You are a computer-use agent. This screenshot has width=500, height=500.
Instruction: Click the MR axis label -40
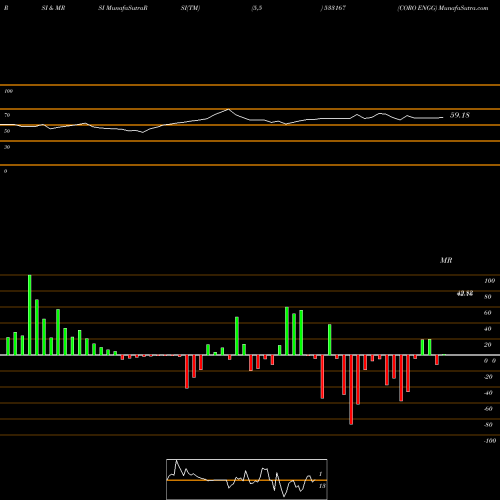[488, 393]
